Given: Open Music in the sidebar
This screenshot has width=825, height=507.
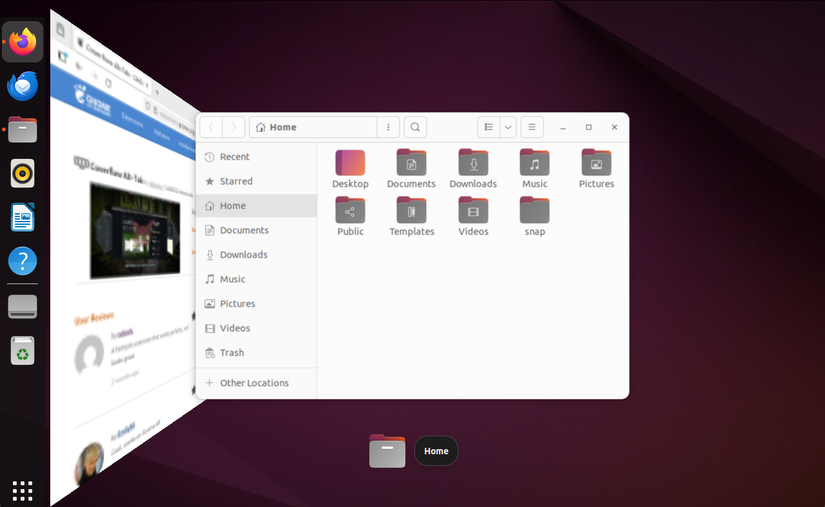Looking at the screenshot, I should click(x=257, y=279).
